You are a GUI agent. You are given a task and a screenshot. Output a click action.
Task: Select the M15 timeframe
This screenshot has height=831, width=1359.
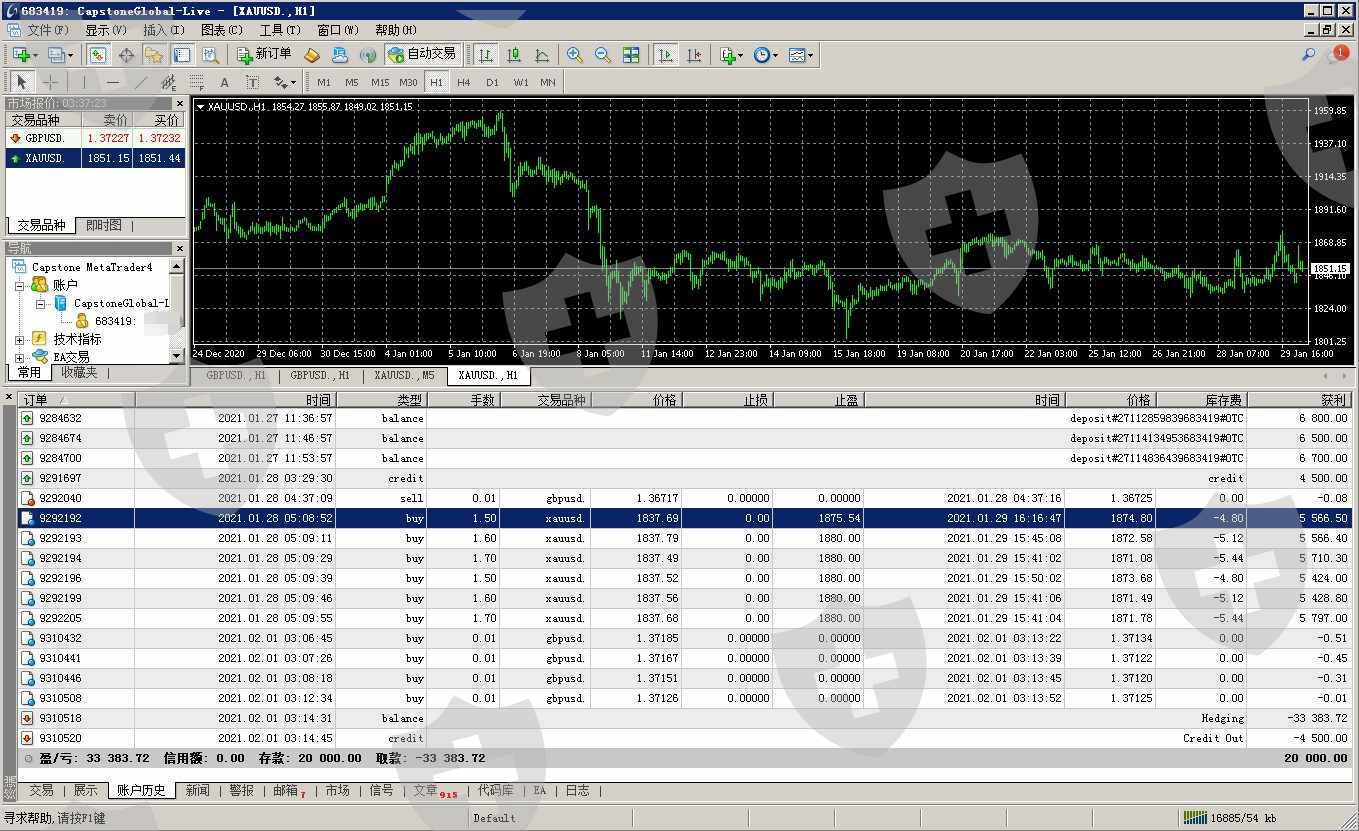tap(380, 82)
